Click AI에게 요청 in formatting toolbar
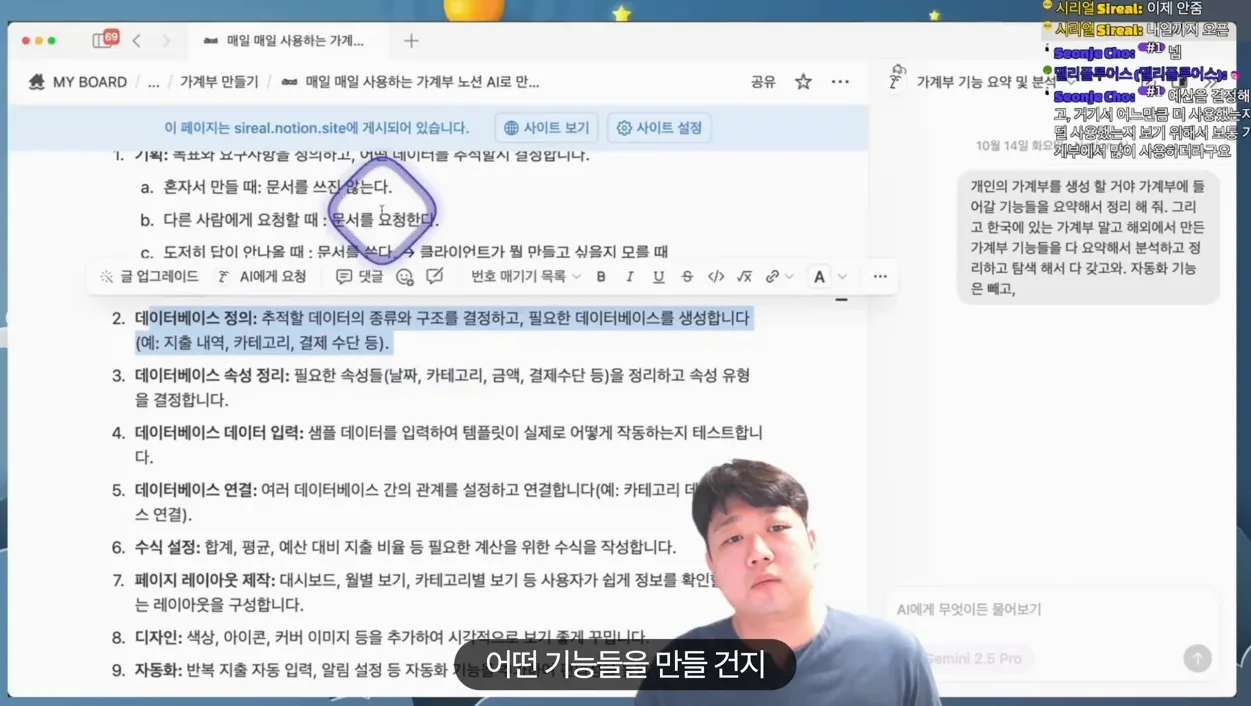Screen dimensions: 1251x706 pyautogui.click(x=262, y=276)
